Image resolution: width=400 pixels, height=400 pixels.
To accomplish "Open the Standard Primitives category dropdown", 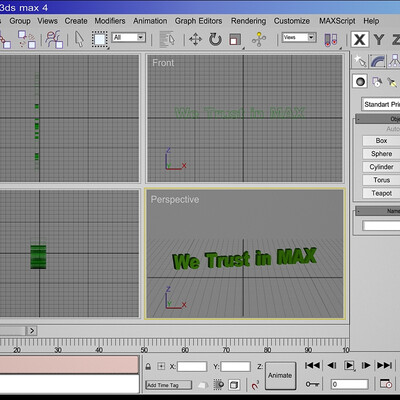I will (x=381, y=104).
